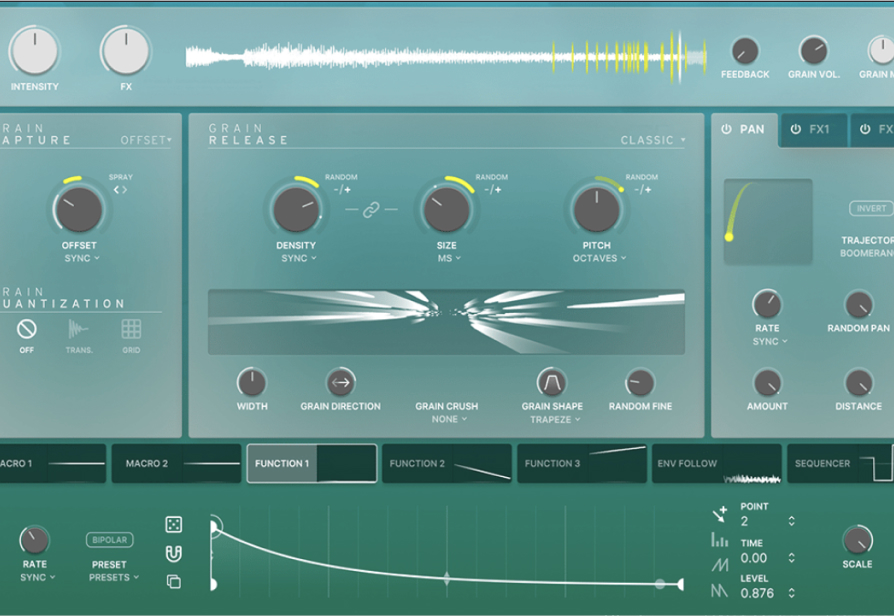
Task: Open the Preset Presets menu
Action: (x=114, y=577)
